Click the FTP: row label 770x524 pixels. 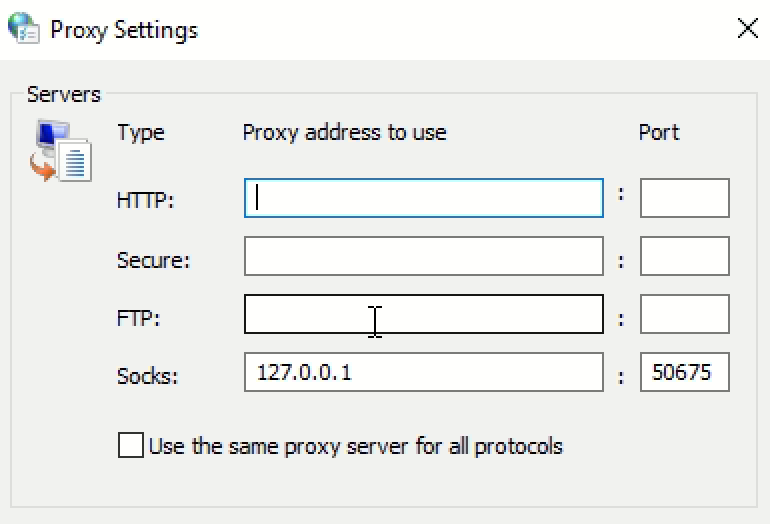click(138, 318)
